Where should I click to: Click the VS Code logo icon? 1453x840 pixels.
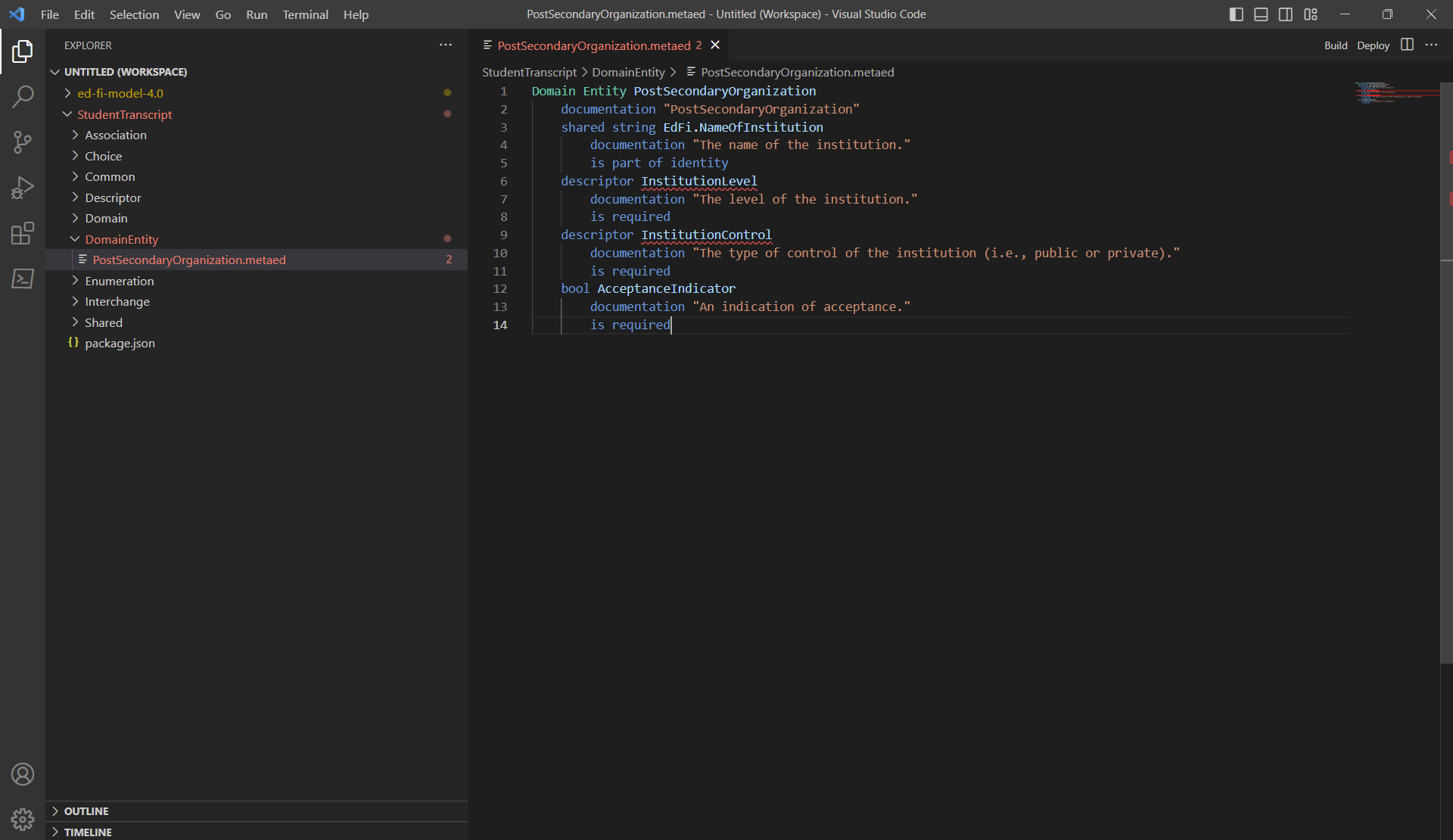(17, 14)
